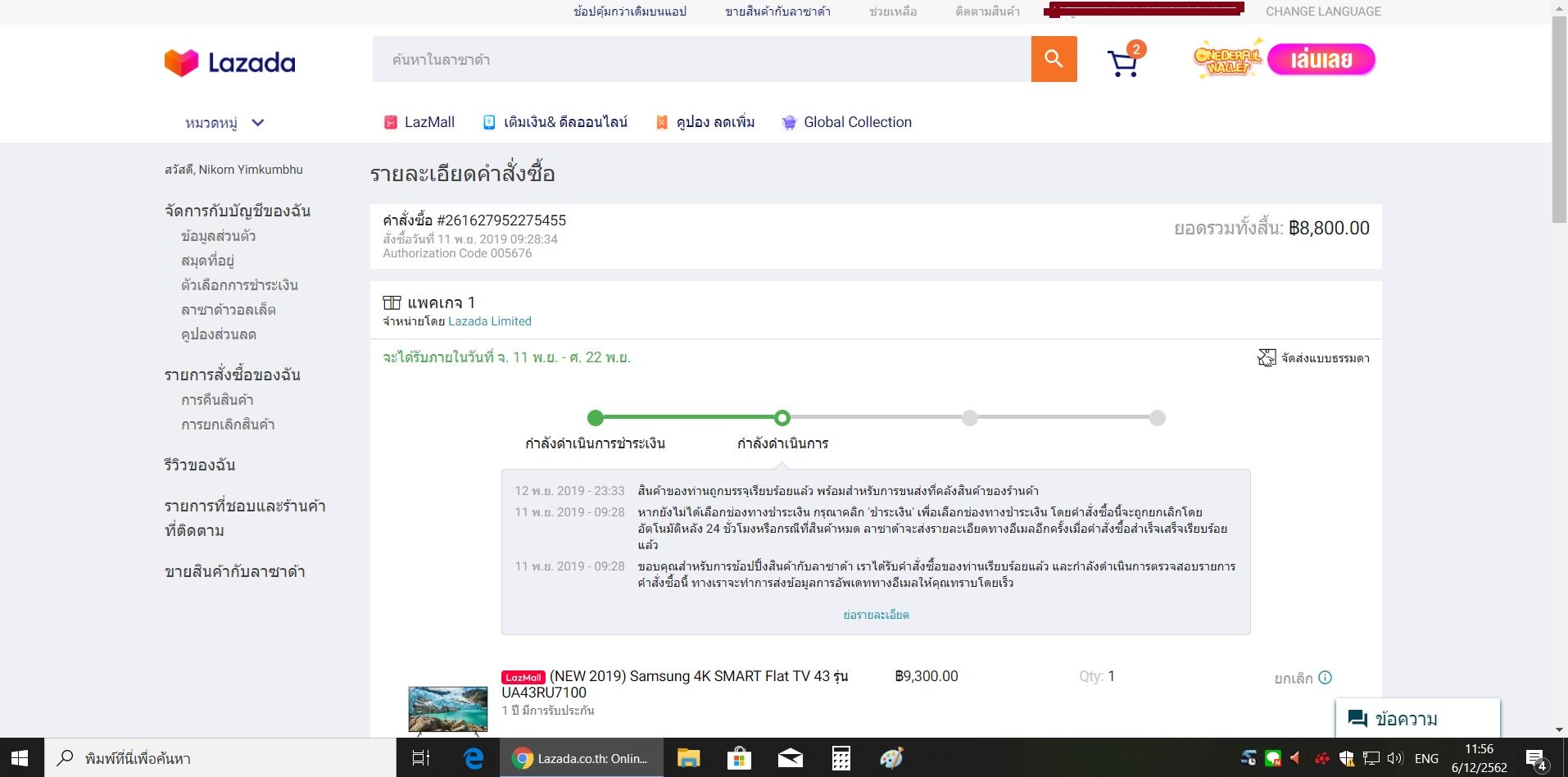Open รายการที่ชอบและร้านค้าที่ติดตาม in sidebar
The height and width of the screenshot is (777, 1568).
(x=245, y=518)
